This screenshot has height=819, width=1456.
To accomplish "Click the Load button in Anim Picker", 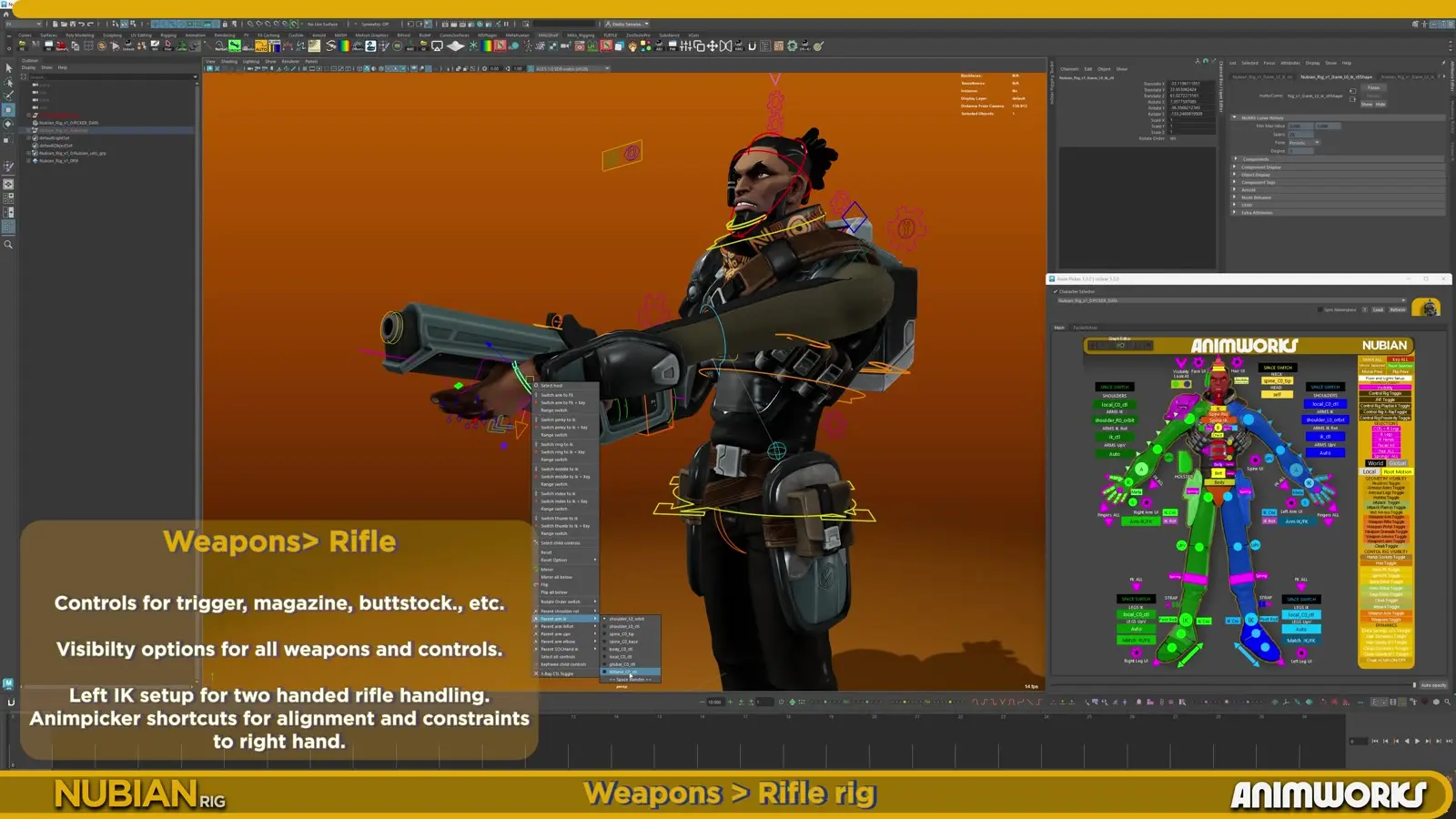I will [1379, 309].
